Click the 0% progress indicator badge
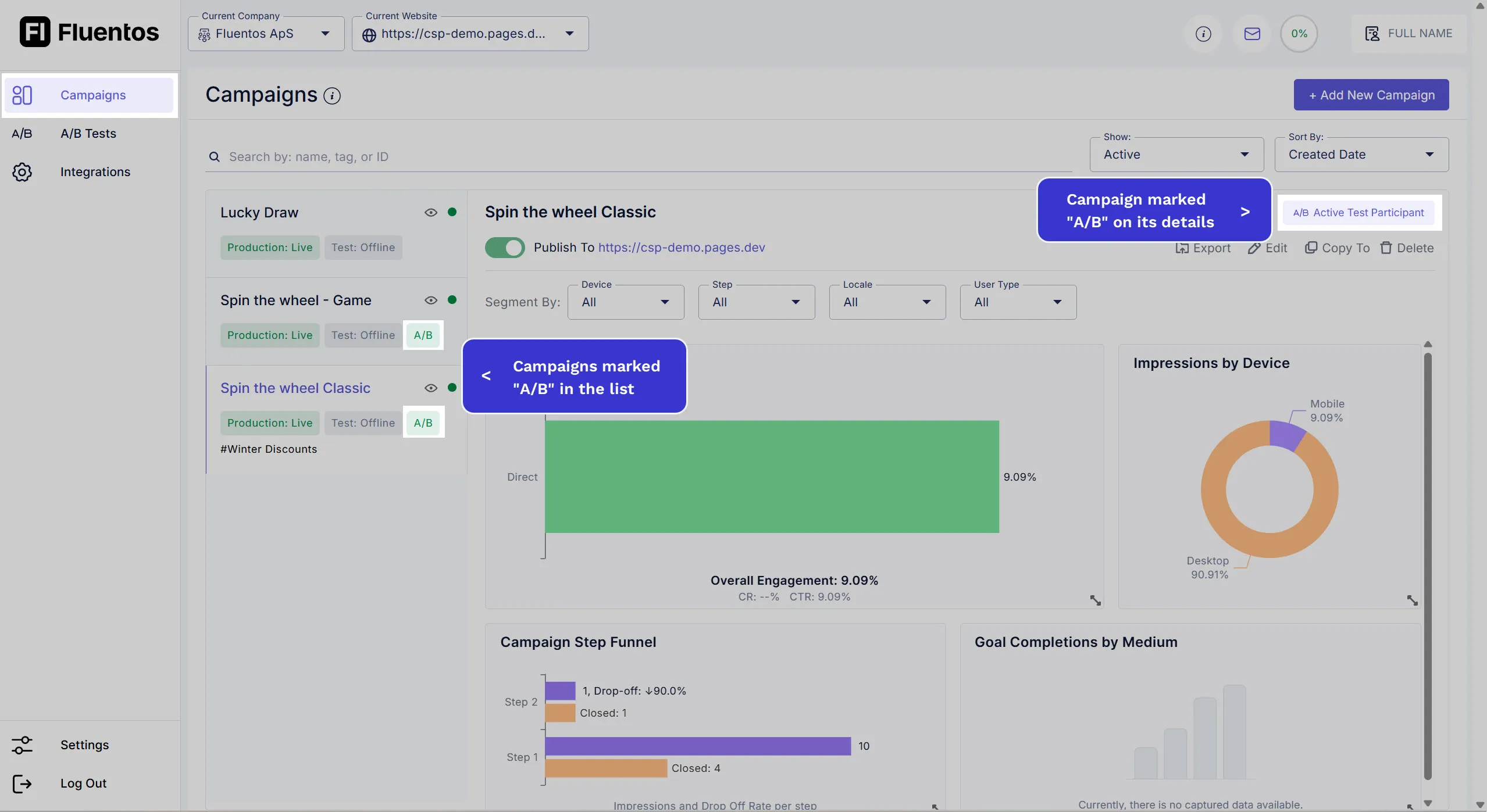 (x=1299, y=33)
